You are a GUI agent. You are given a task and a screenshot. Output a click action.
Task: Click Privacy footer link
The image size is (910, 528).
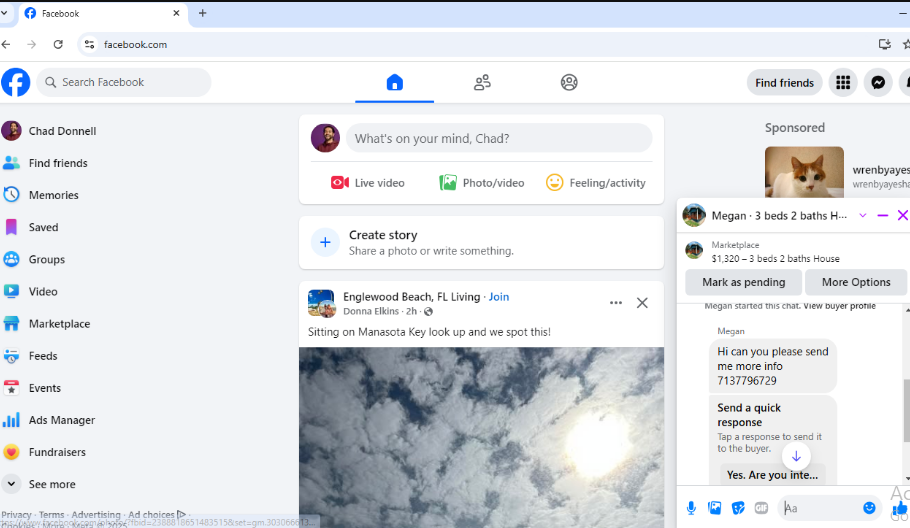click(x=16, y=515)
